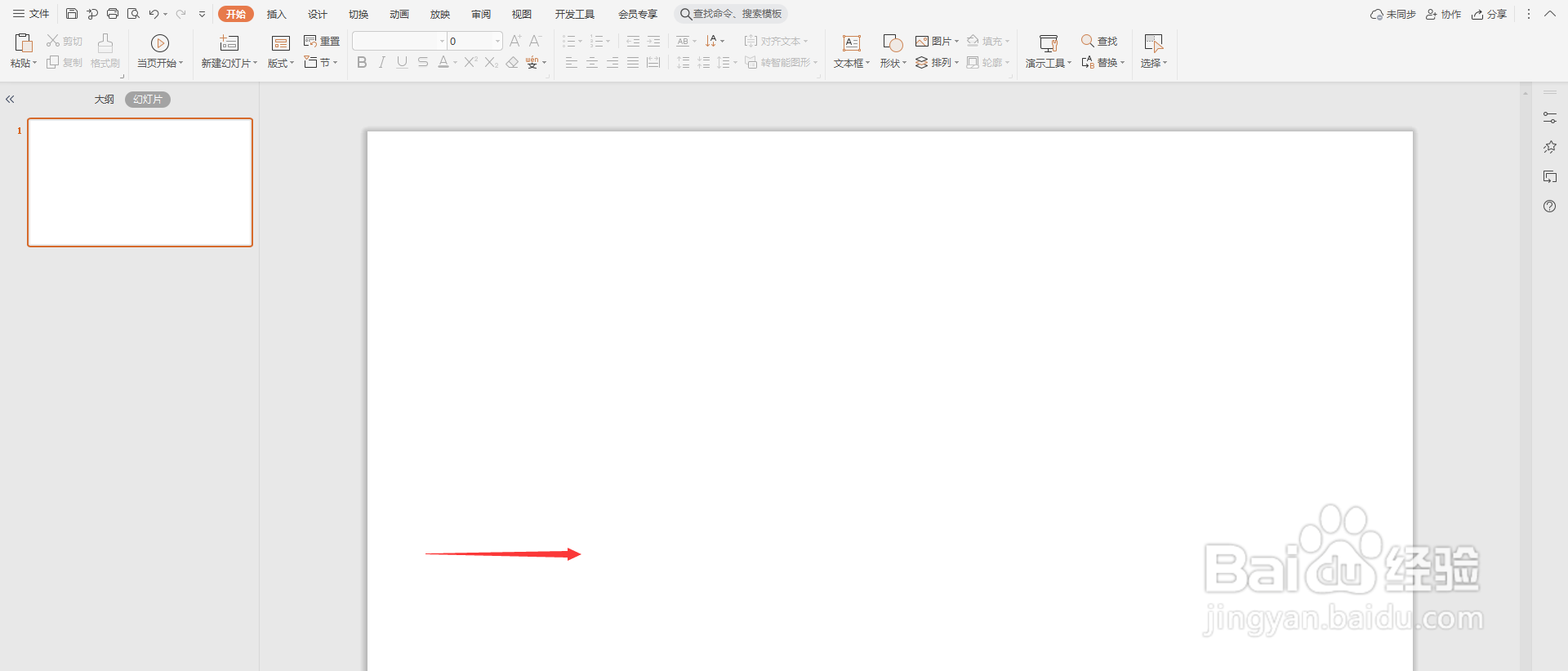Click the text direction icon

[x=710, y=41]
